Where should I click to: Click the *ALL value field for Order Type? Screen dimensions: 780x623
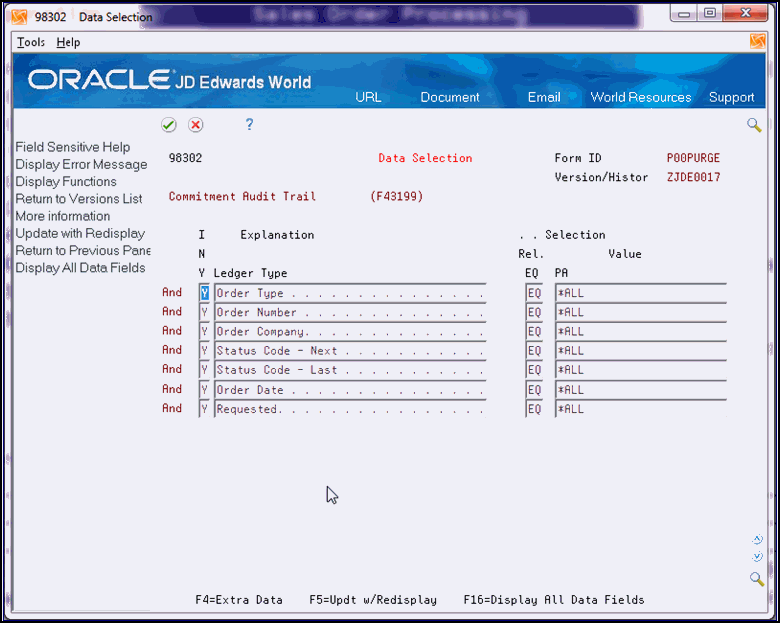641,293
